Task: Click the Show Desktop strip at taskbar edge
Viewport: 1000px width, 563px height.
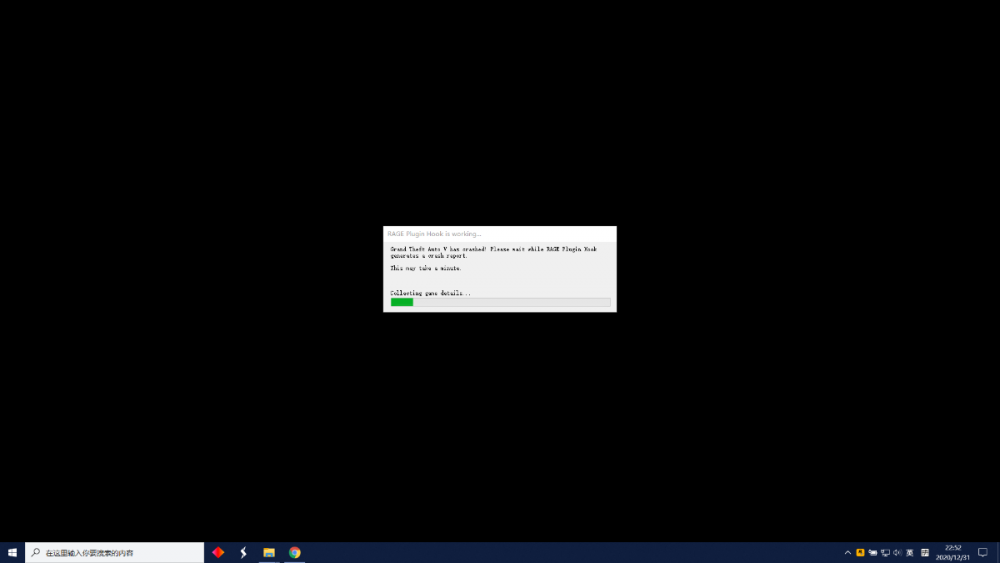Action: (998, 552)
